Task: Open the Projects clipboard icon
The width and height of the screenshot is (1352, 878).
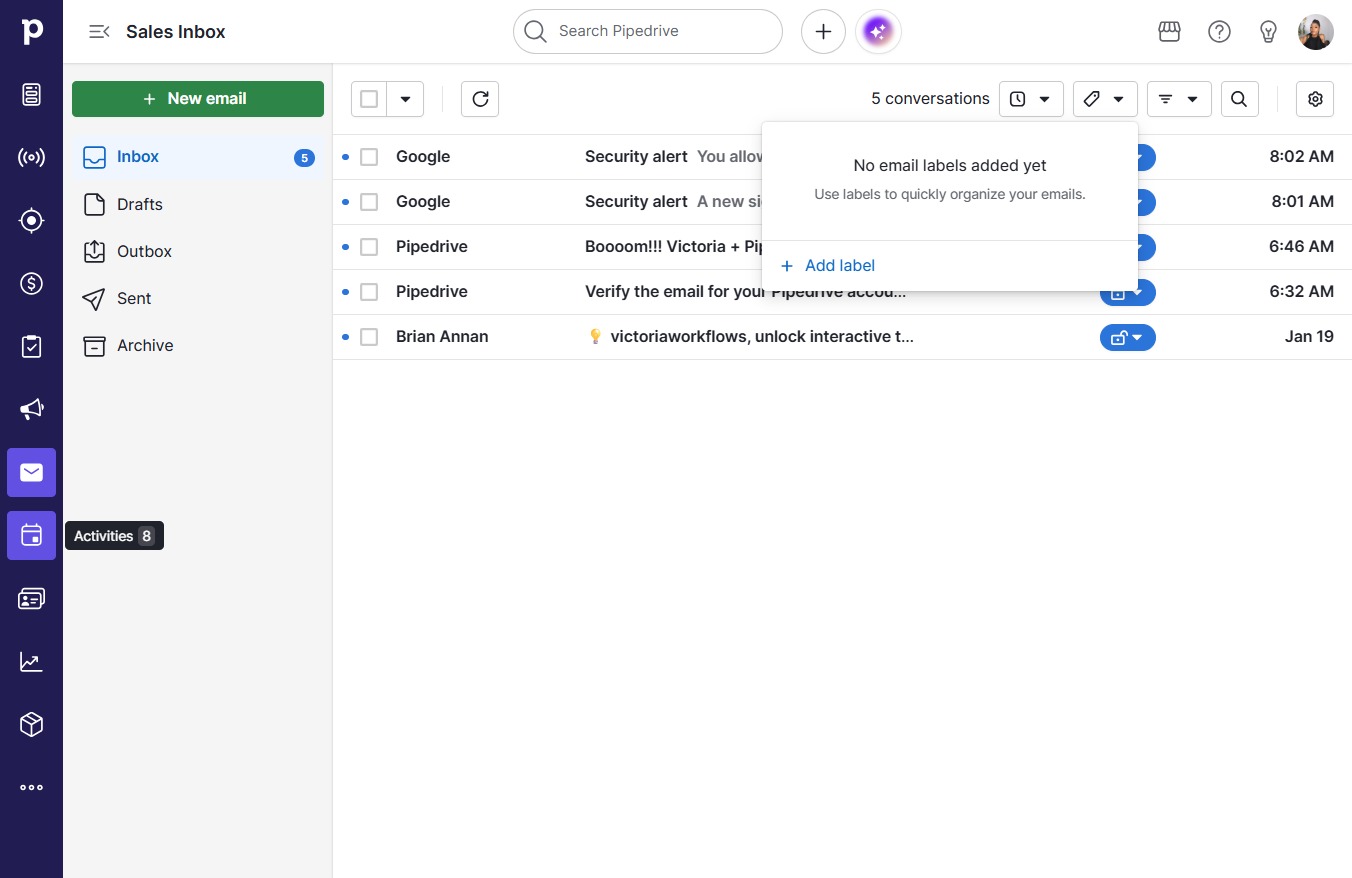Action: point(31,347)
